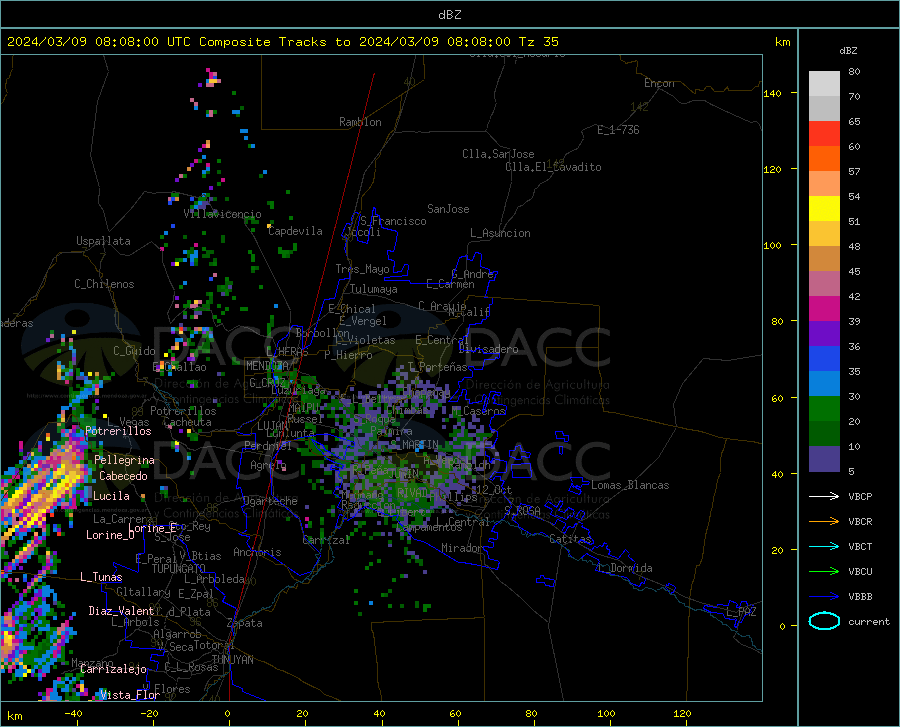900x727 pixels.
Task: Select the 65 dBZ red swatch
Action: click(824, 134)
